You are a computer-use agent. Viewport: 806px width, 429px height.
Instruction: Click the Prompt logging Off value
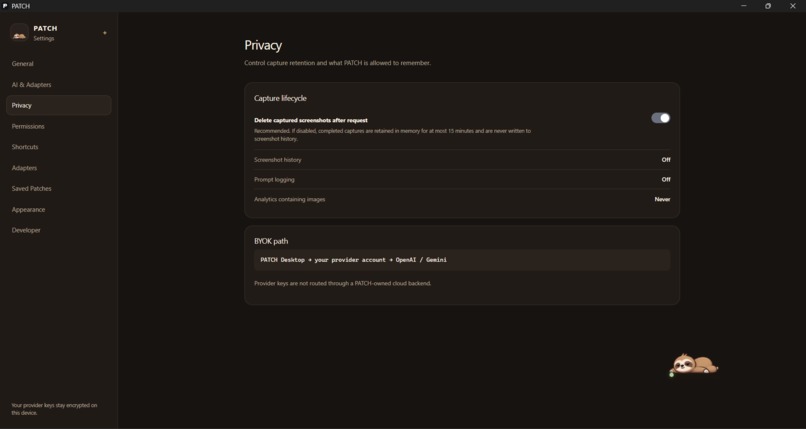(666, 180)
